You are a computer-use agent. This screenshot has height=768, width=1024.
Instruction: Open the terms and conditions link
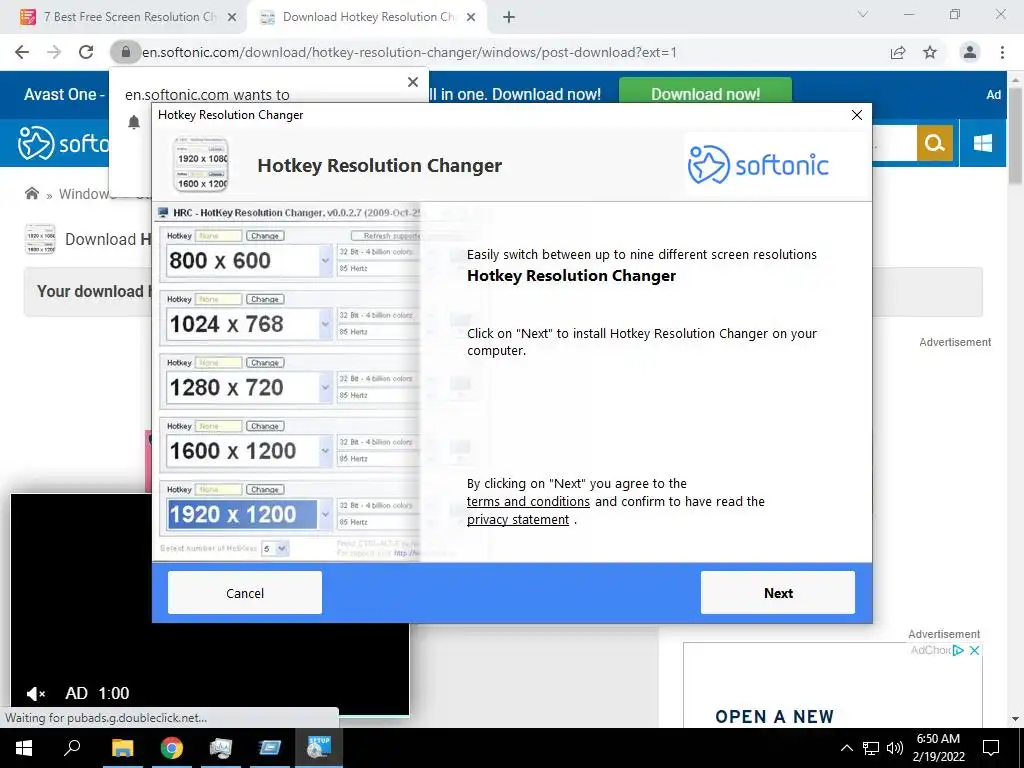pyautogui.click(x=528, y=502)
